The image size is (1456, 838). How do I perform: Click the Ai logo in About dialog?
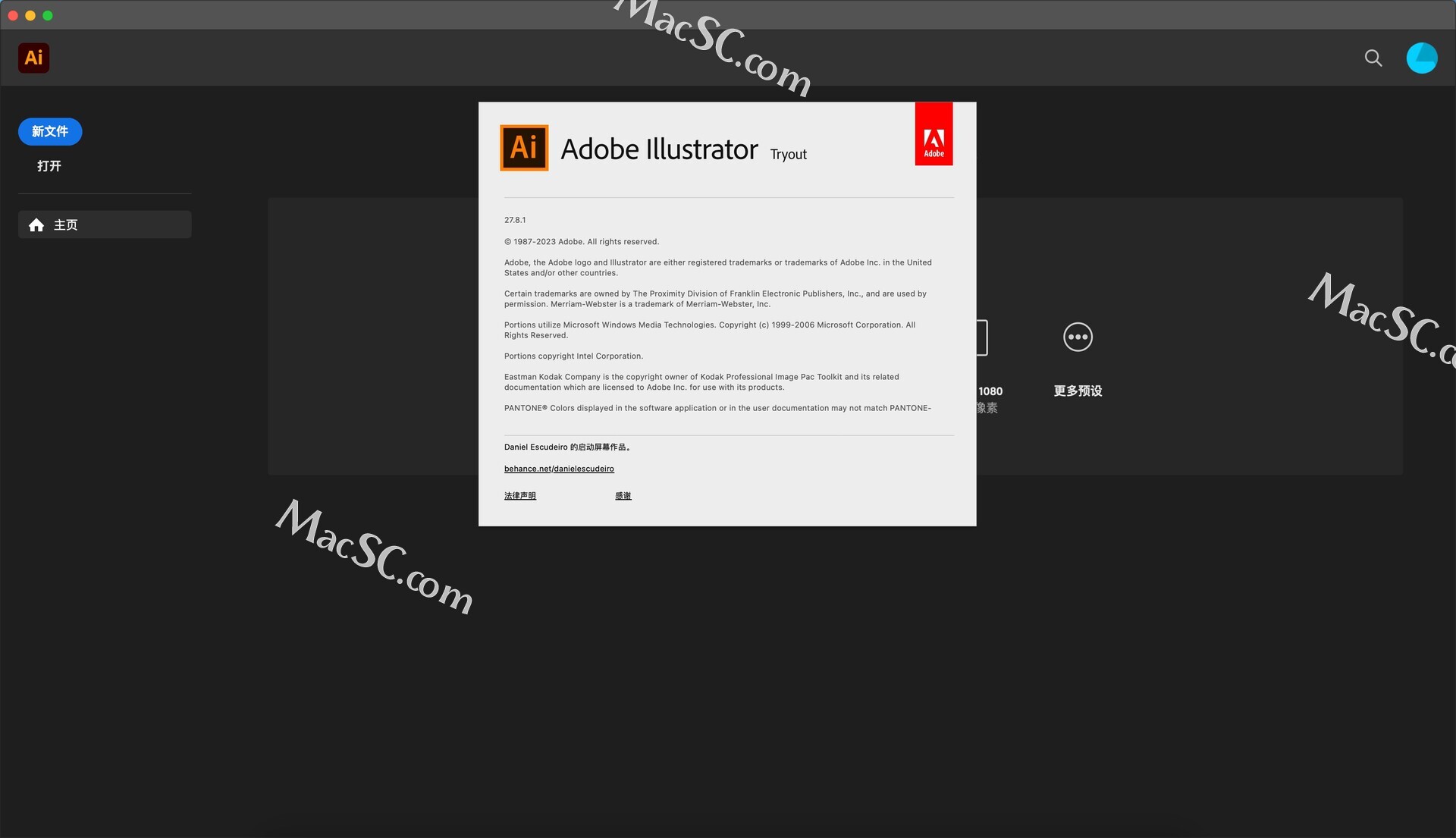point(524,148)
